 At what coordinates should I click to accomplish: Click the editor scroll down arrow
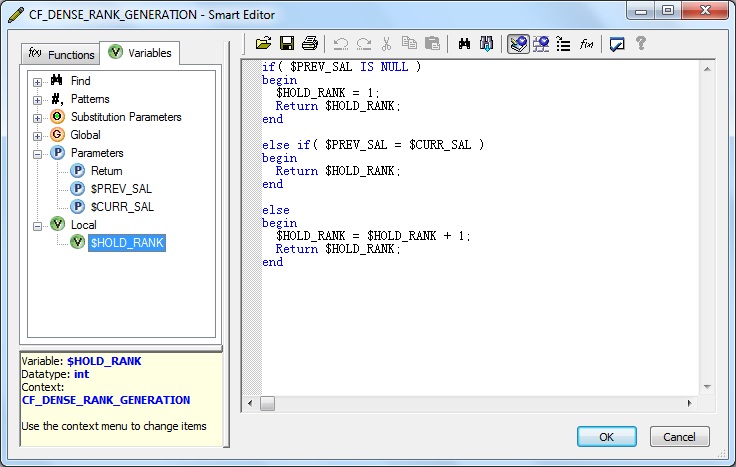click(707, 387)
